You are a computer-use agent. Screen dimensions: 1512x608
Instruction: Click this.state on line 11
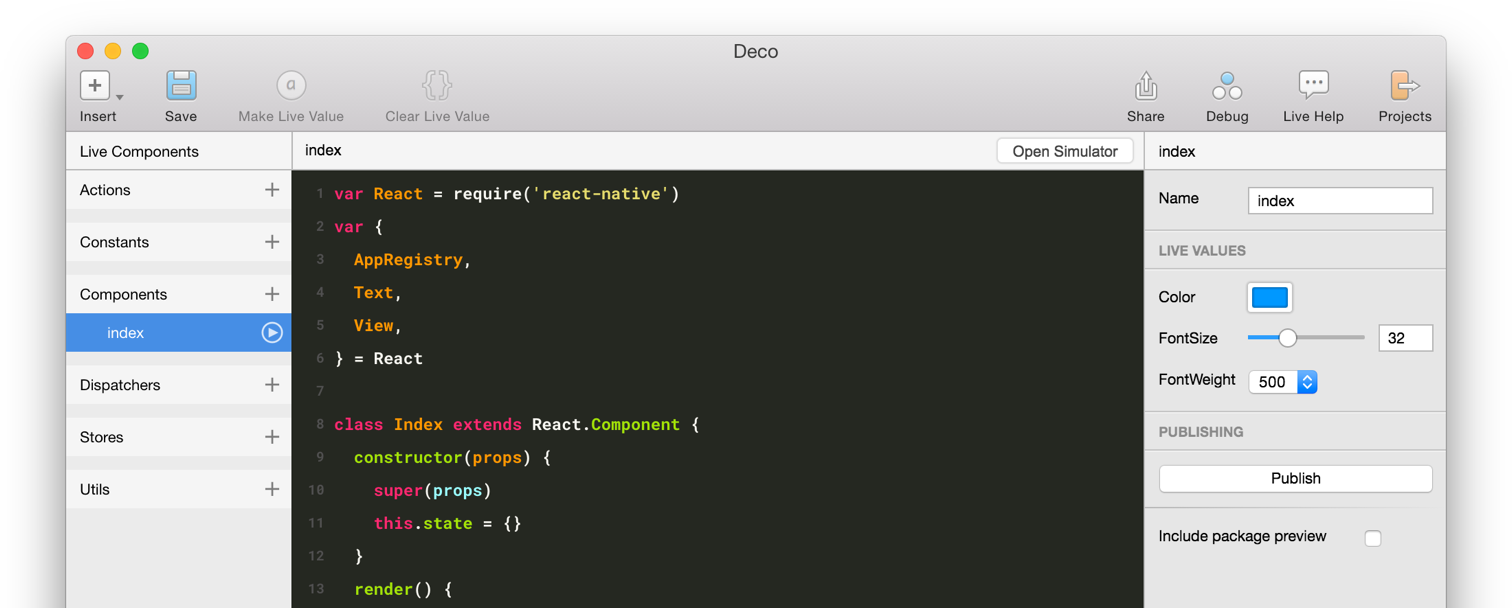tap(423, 524)
